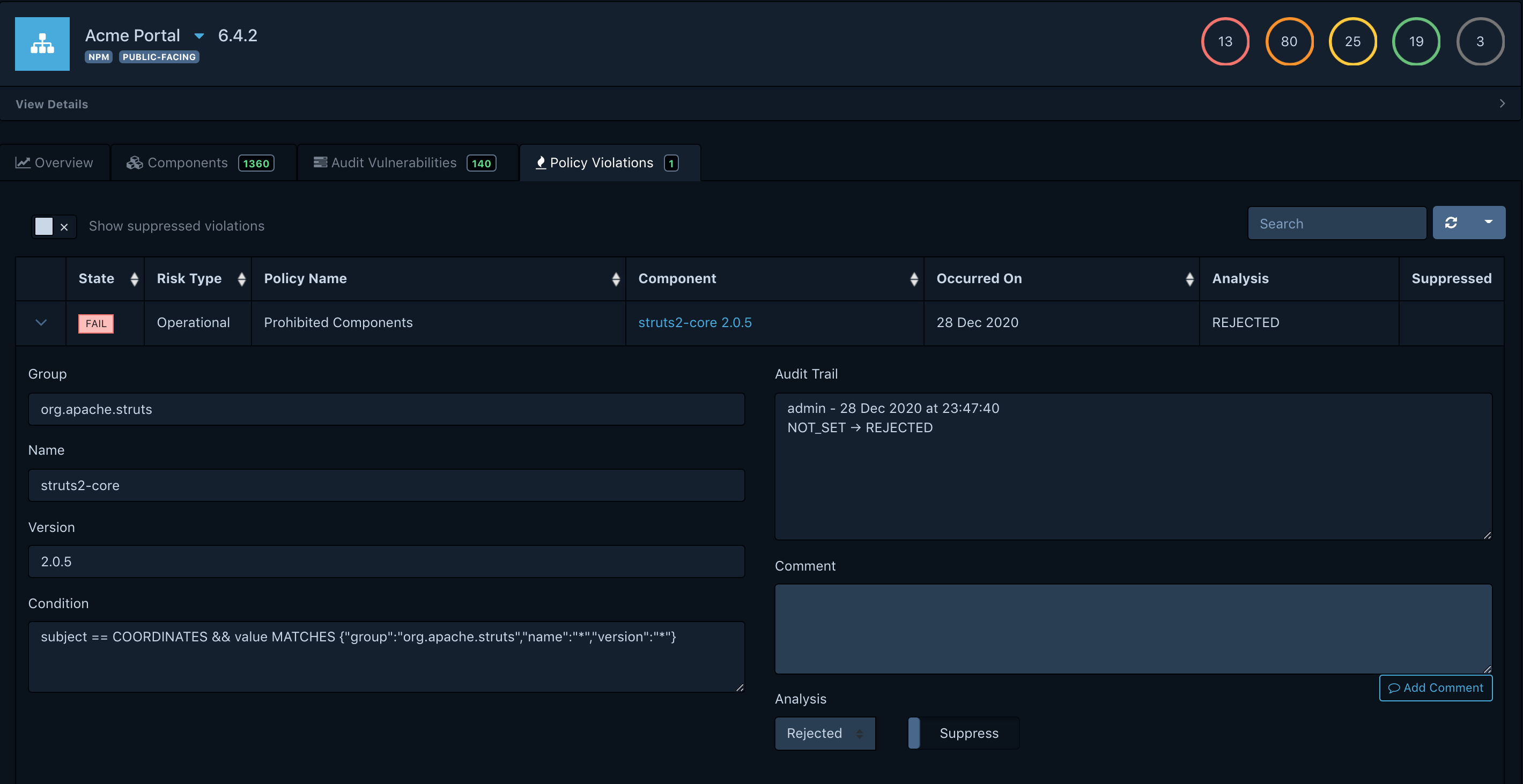Click the green severity circle showing 19
The image size is (1523, 784).
tap(1416, 41)
